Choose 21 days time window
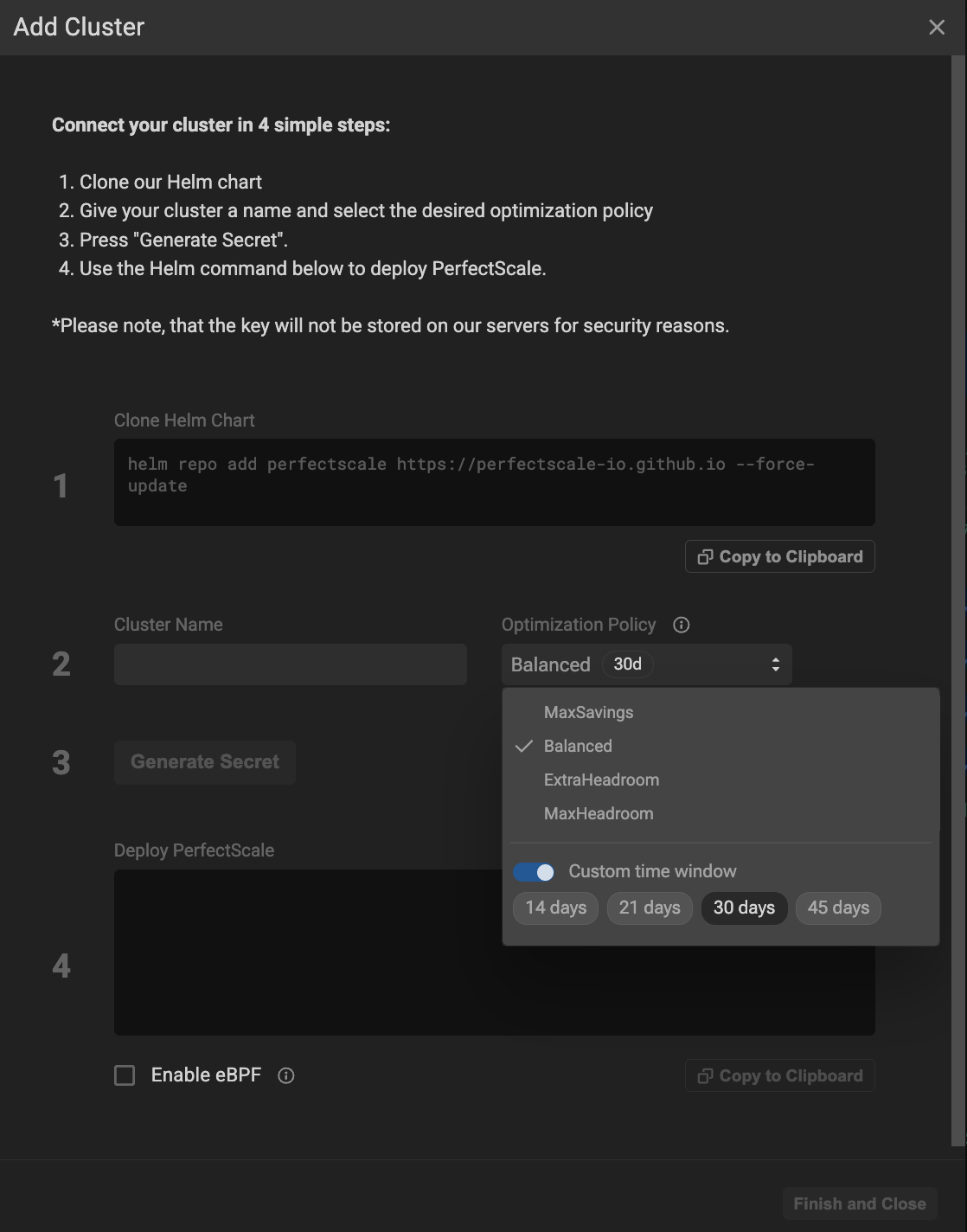This screenshot has height=1232, width=967. (x=650, y=908)
